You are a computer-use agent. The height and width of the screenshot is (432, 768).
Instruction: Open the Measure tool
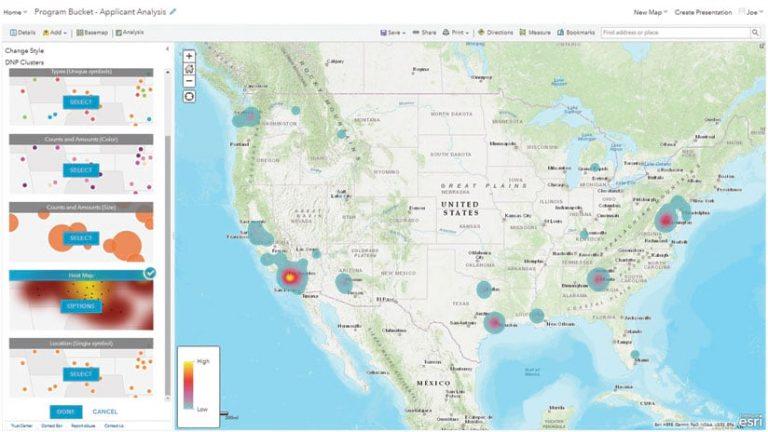[535, 32]
